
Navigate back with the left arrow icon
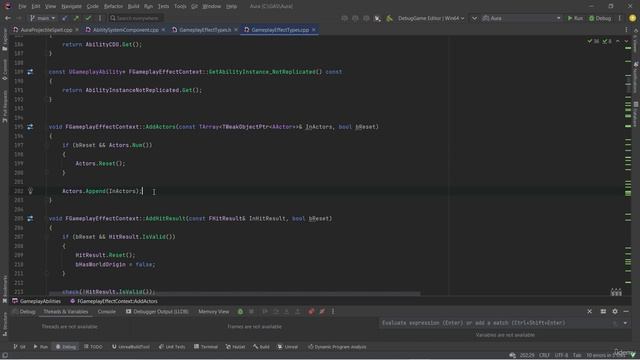pyautogui.click(x=8, y=18)
